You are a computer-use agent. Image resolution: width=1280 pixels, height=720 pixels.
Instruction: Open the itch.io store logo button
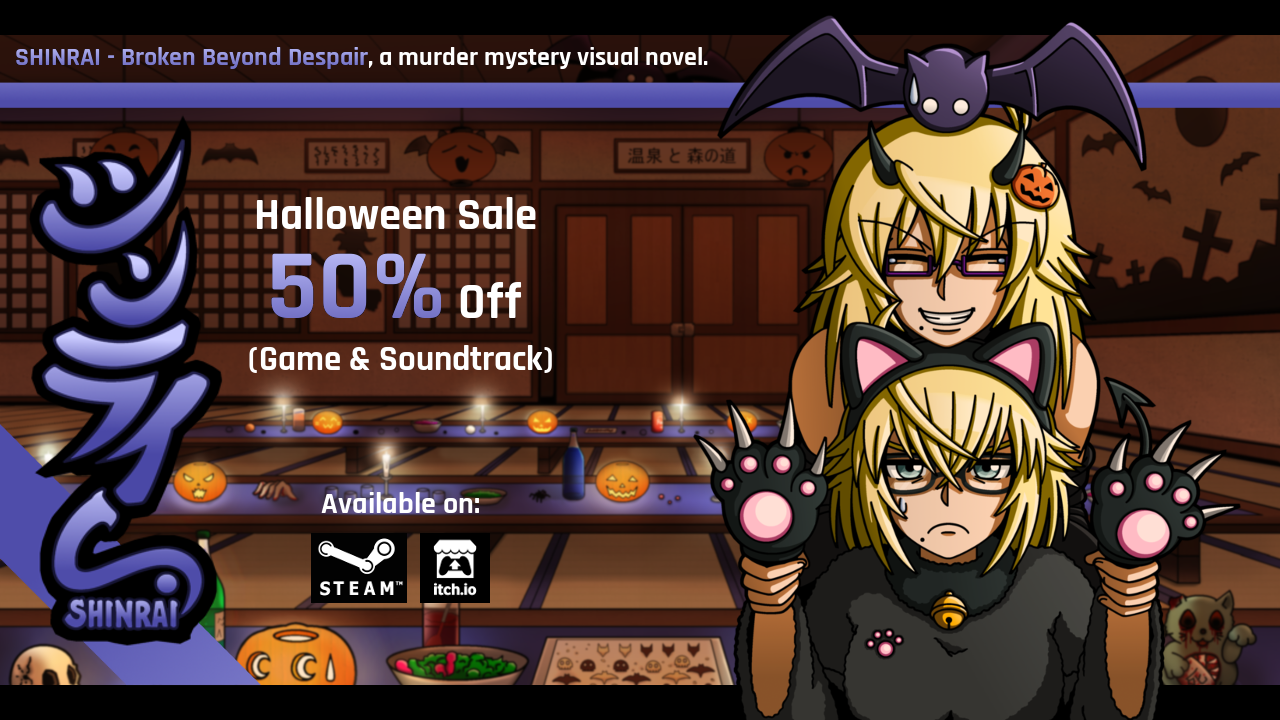tap(455, 568)
